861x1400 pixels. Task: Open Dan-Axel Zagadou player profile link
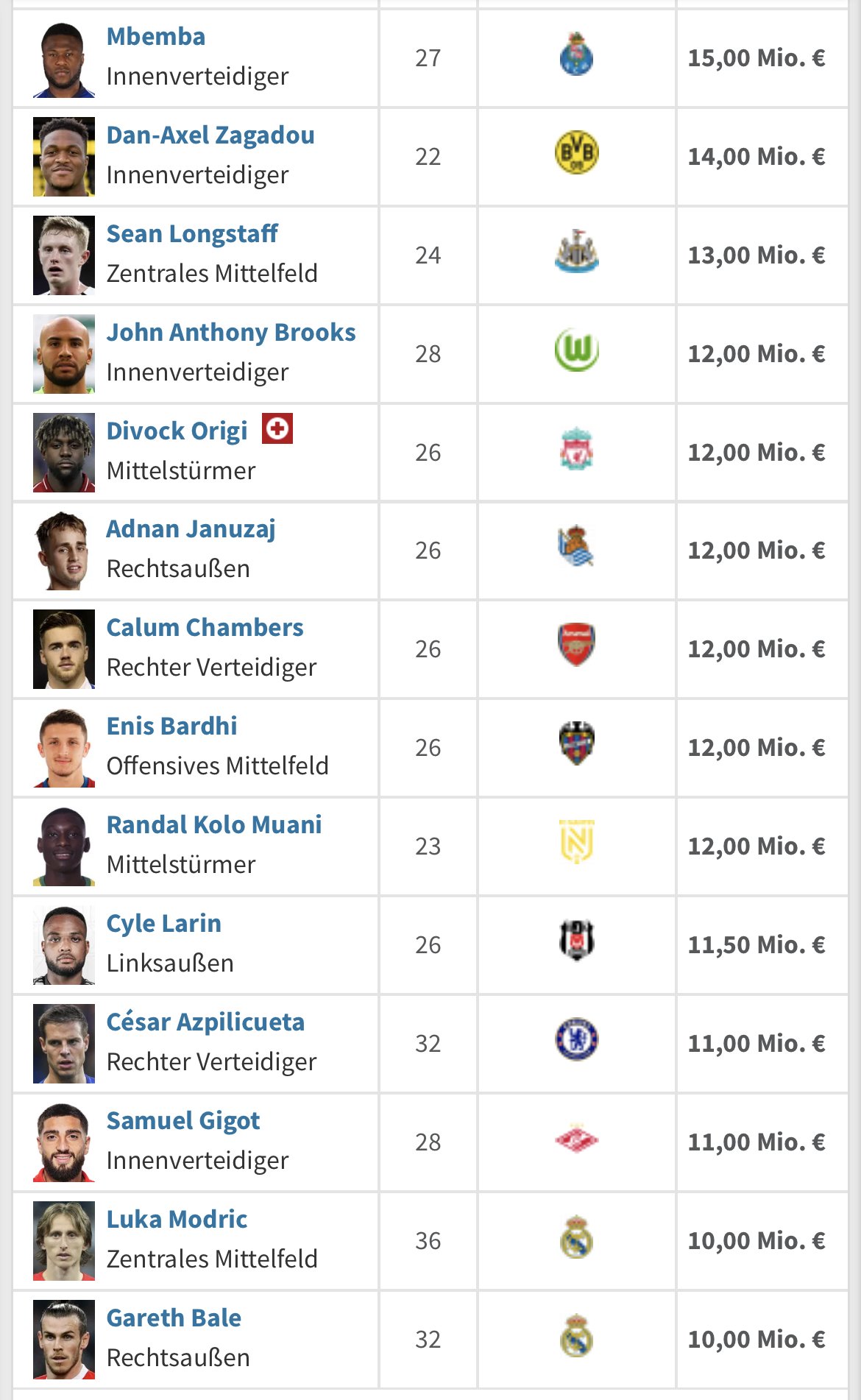210,135
